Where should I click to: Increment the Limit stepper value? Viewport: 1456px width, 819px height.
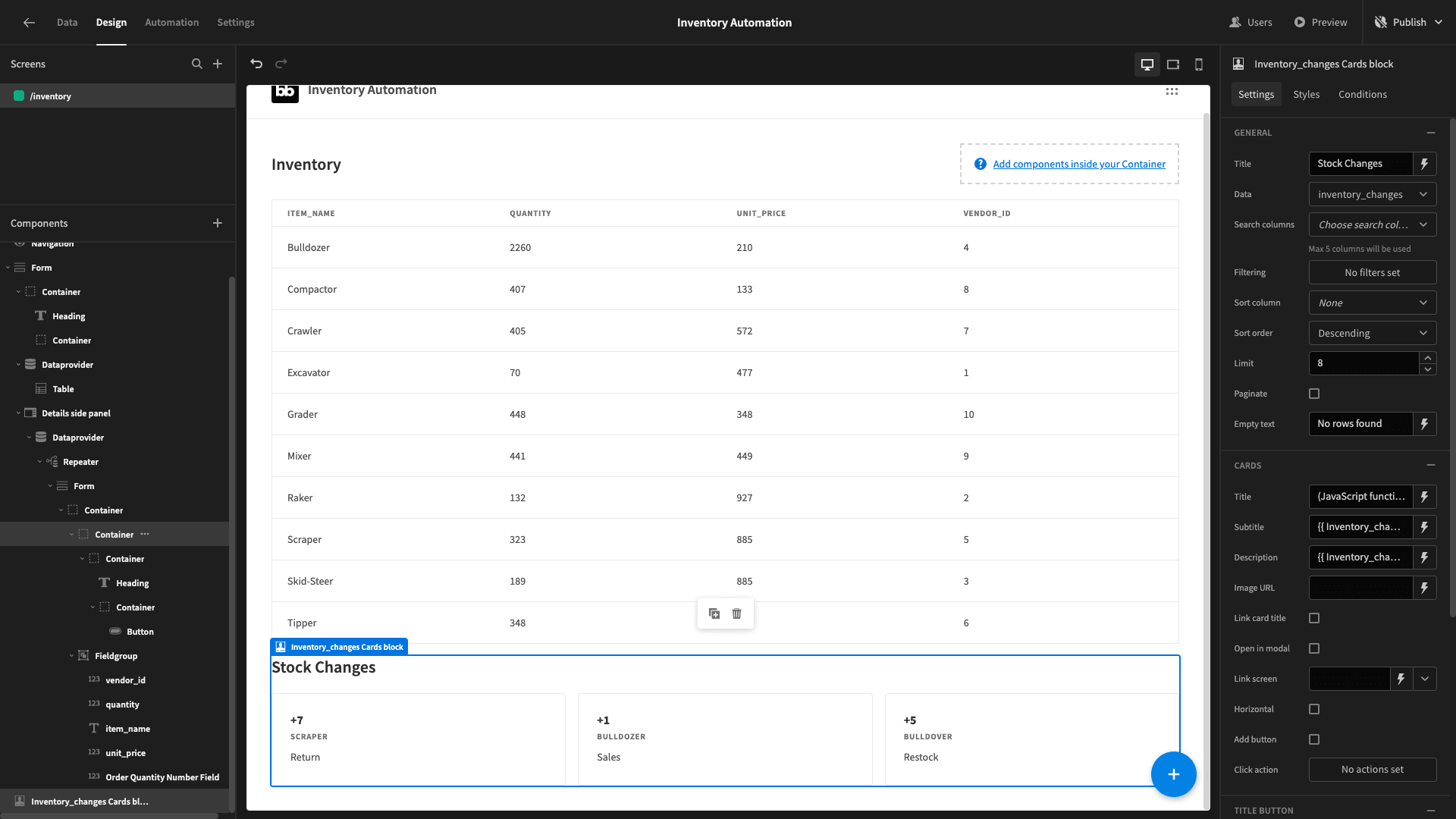pos(1428,357)
